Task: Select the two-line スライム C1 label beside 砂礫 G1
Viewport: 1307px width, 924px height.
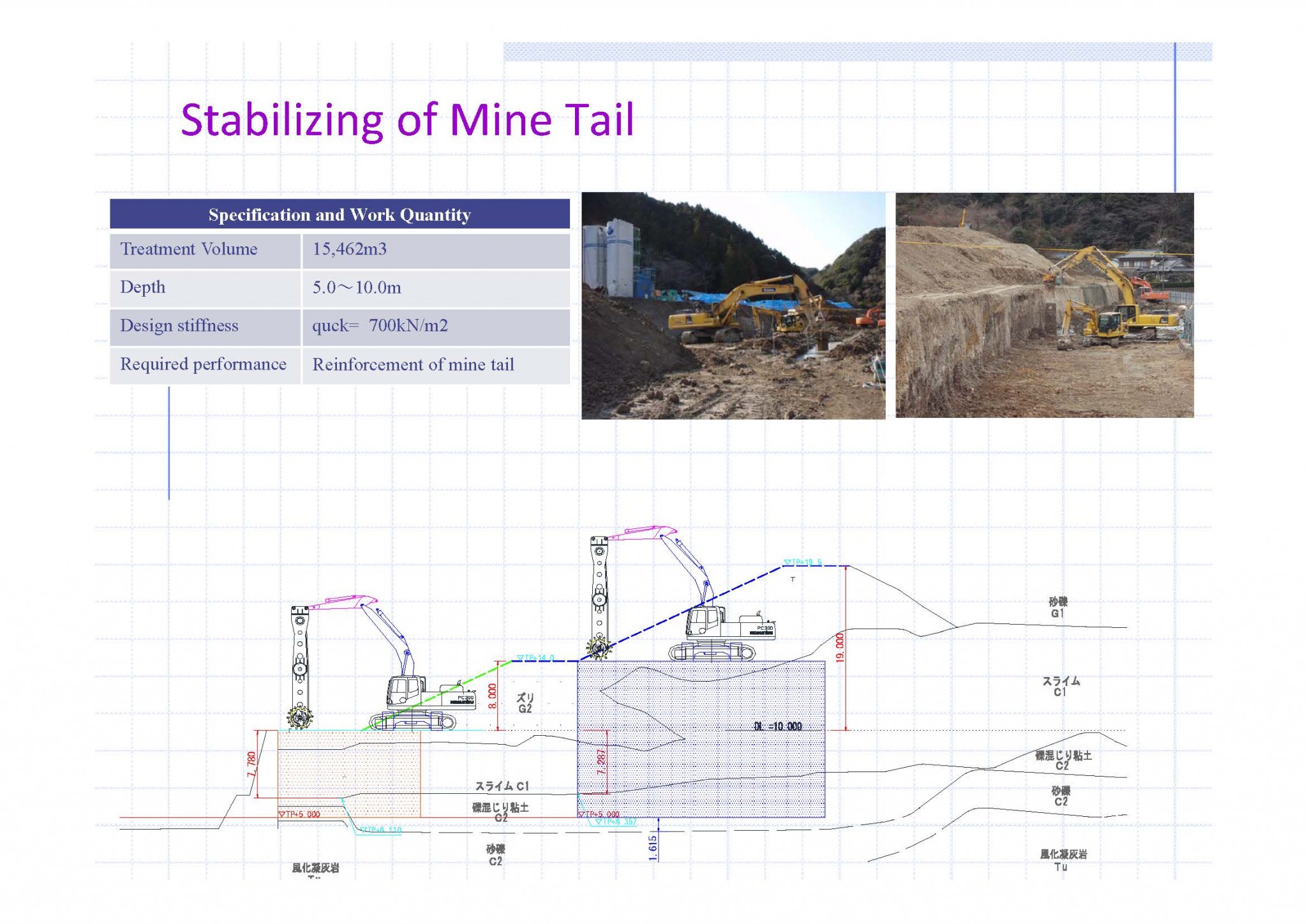Action: click(x=1061, y=686)
